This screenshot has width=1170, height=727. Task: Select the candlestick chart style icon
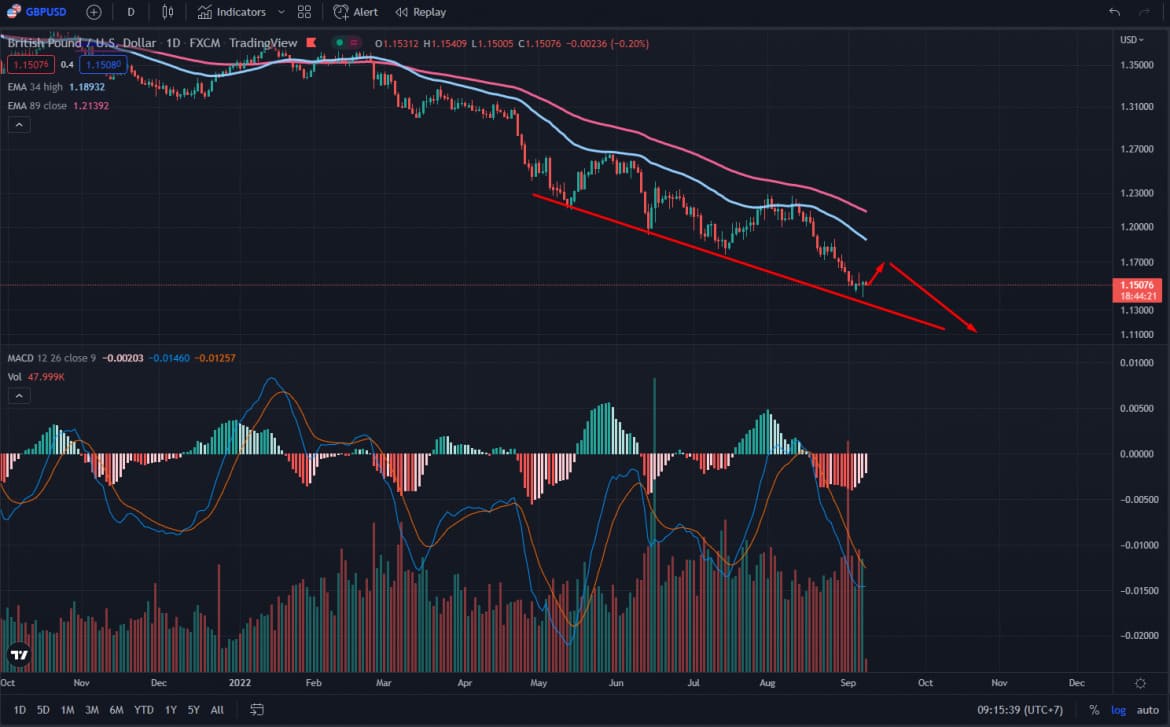[167, 12]
